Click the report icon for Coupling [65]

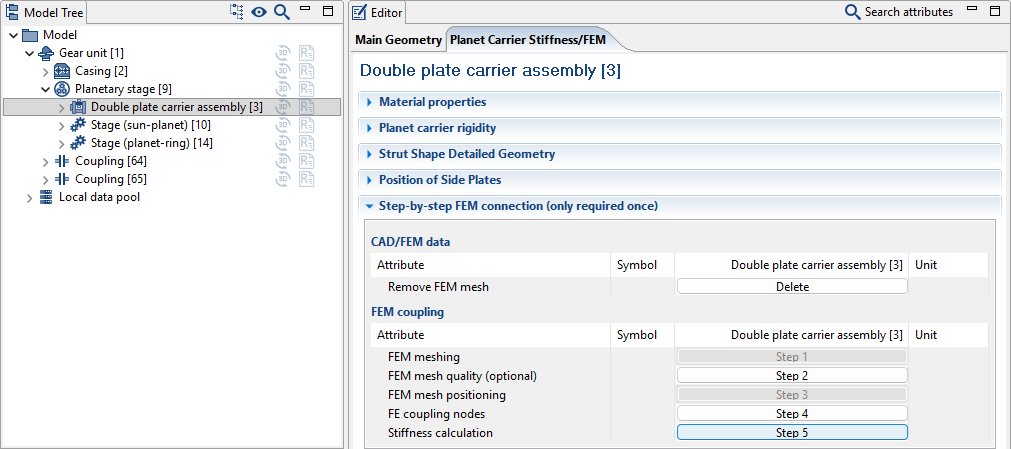(307, 179)
